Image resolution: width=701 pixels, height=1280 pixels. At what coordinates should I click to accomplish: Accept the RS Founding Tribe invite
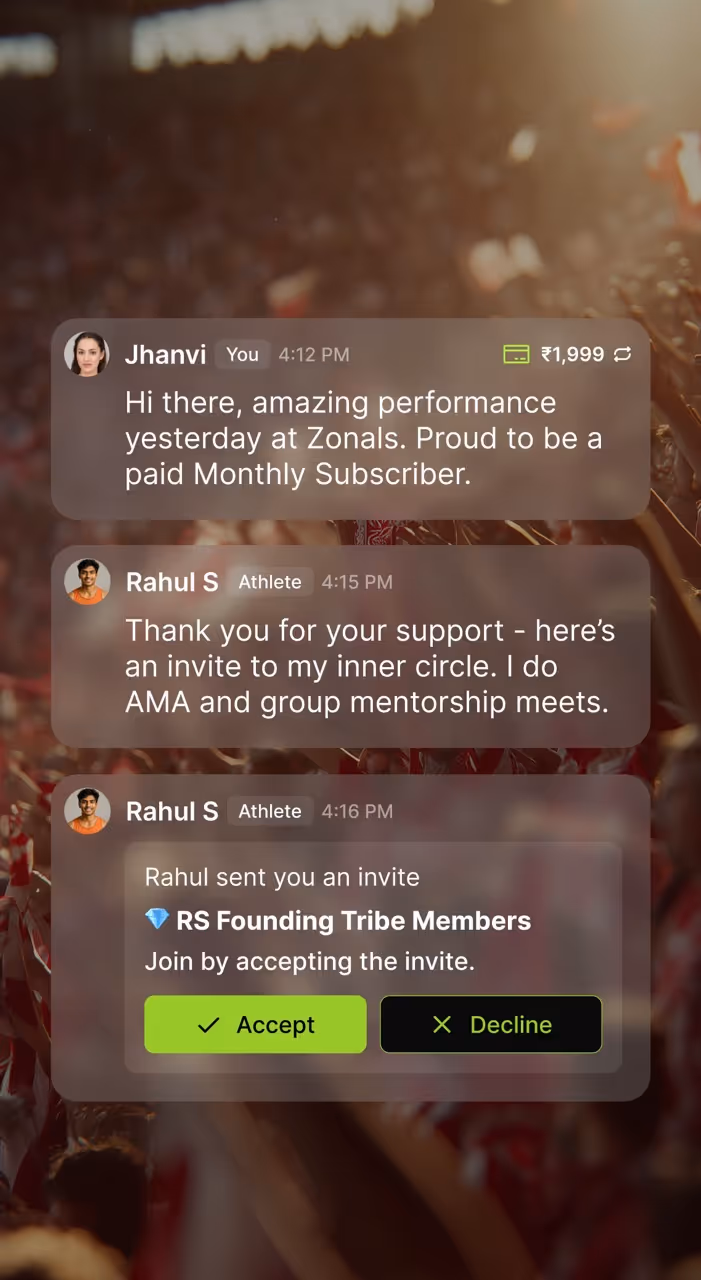point(255,1024)
